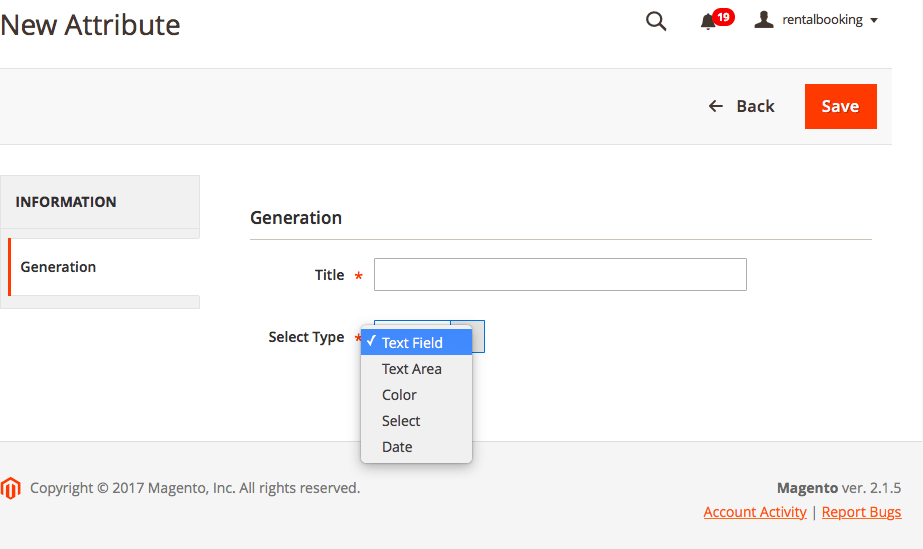
Task: Click the Magento logo in footer
Action: click(x=11, y=488)
